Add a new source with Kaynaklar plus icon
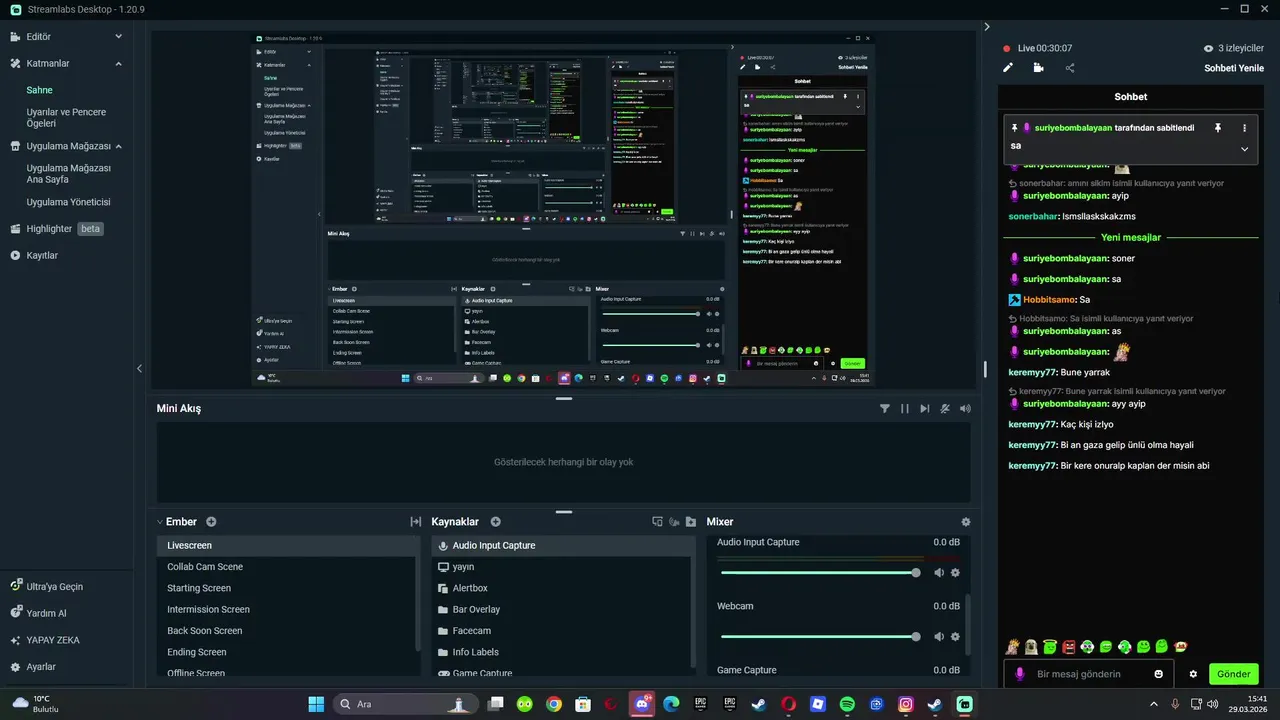Screen dimensions: 1280x720 [496, 522]
